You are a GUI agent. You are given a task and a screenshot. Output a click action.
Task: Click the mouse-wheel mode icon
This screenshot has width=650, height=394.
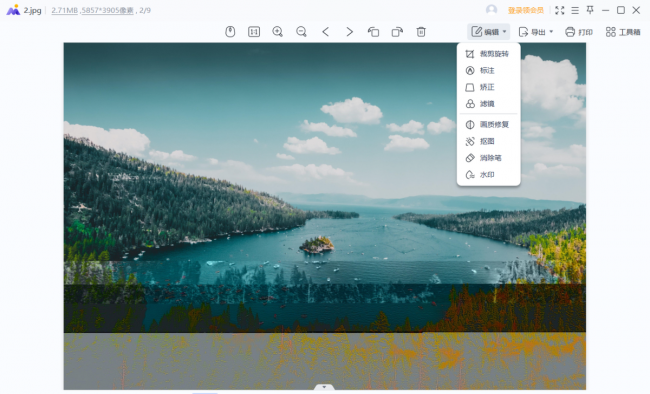point(230,32)
